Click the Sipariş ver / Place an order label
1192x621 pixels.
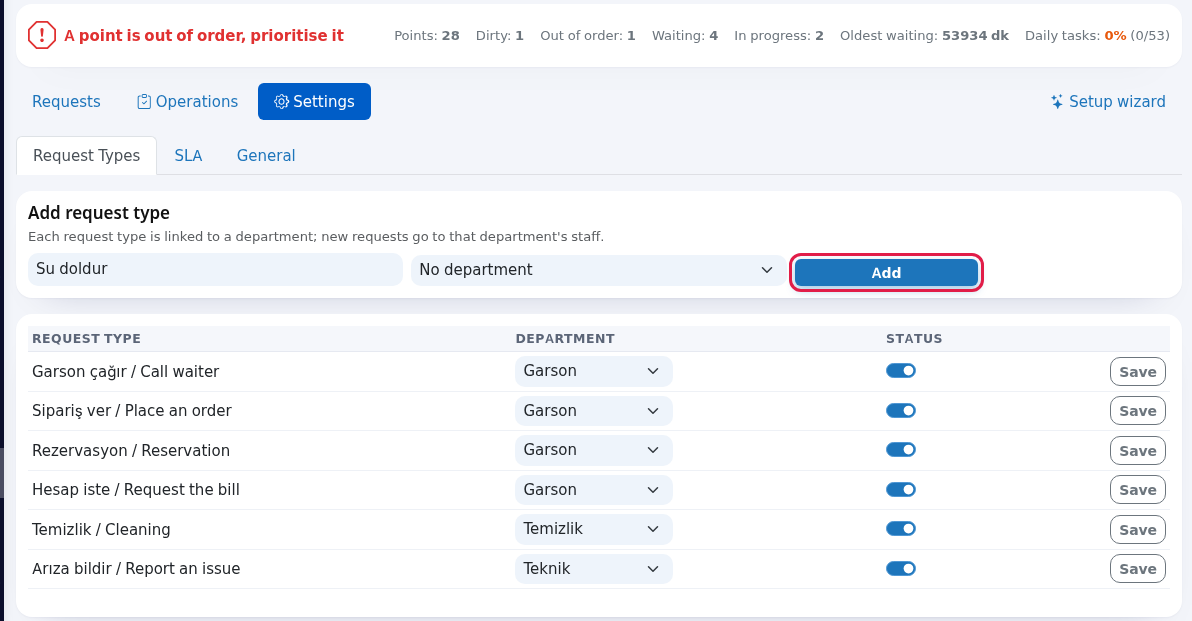point(132,411)
